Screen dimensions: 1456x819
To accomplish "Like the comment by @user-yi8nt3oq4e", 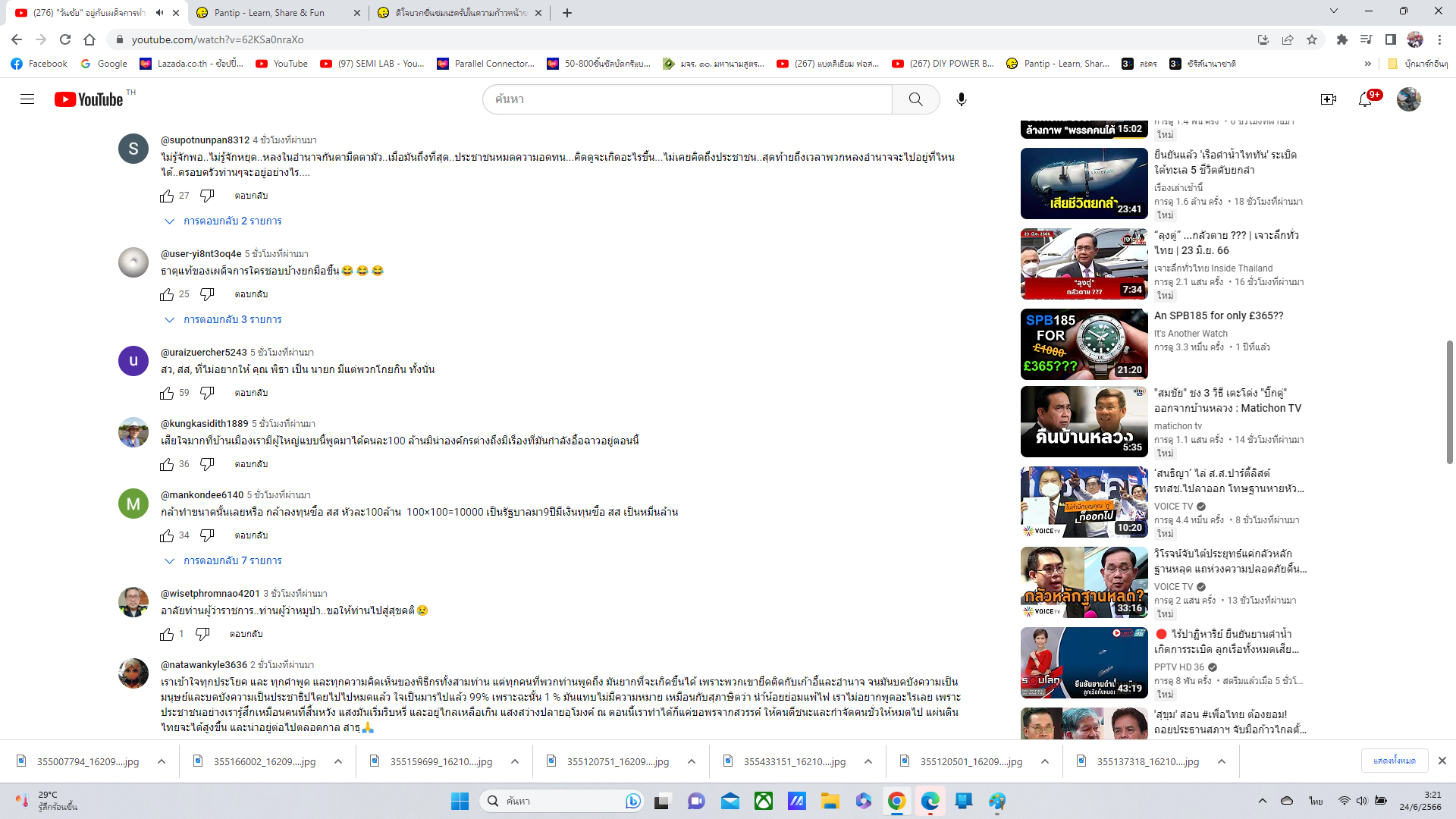I will [167, 295].
